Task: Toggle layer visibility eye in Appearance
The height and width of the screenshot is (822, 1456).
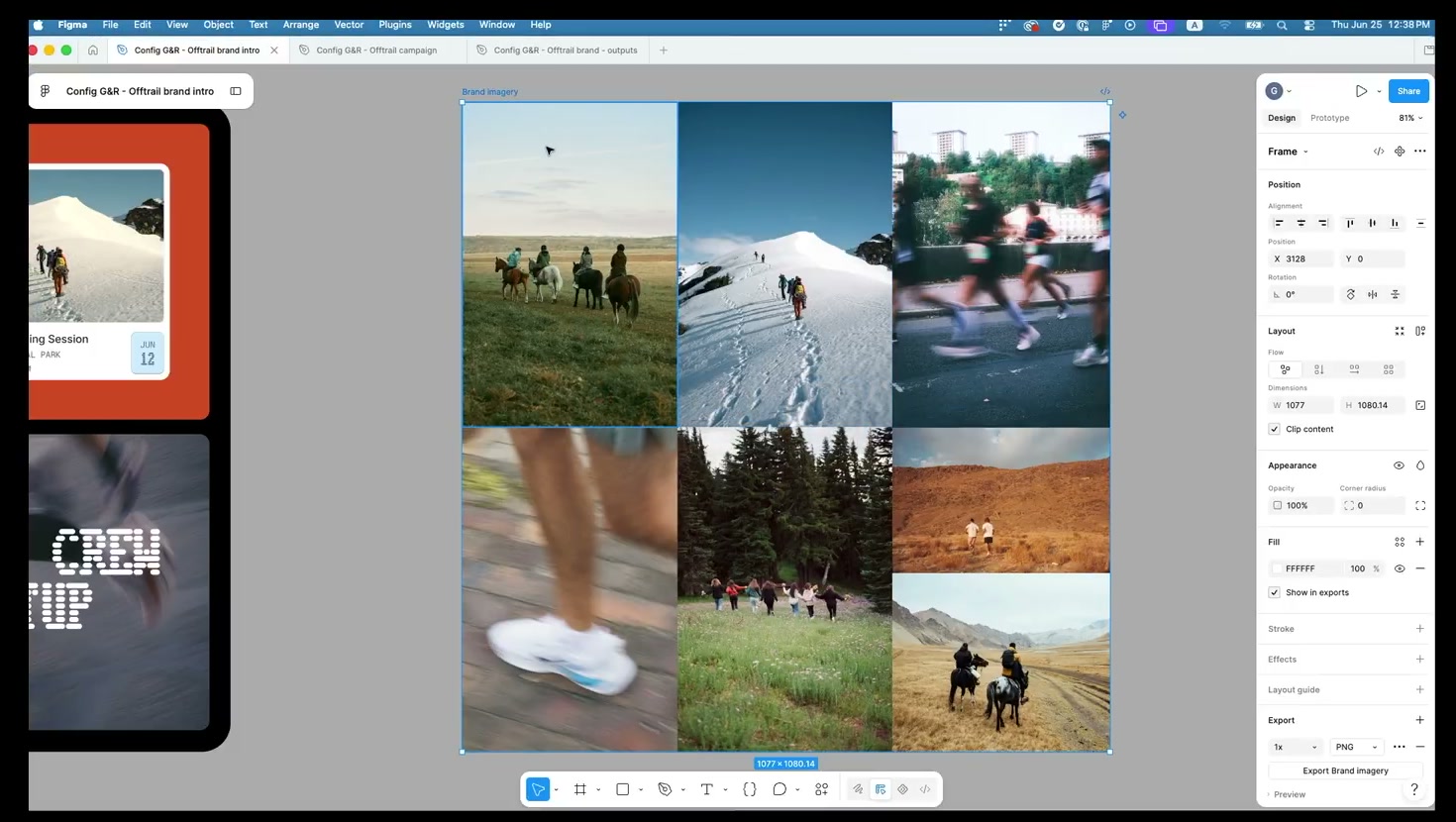Action: pyautogui.click(x=1399, y=465)
